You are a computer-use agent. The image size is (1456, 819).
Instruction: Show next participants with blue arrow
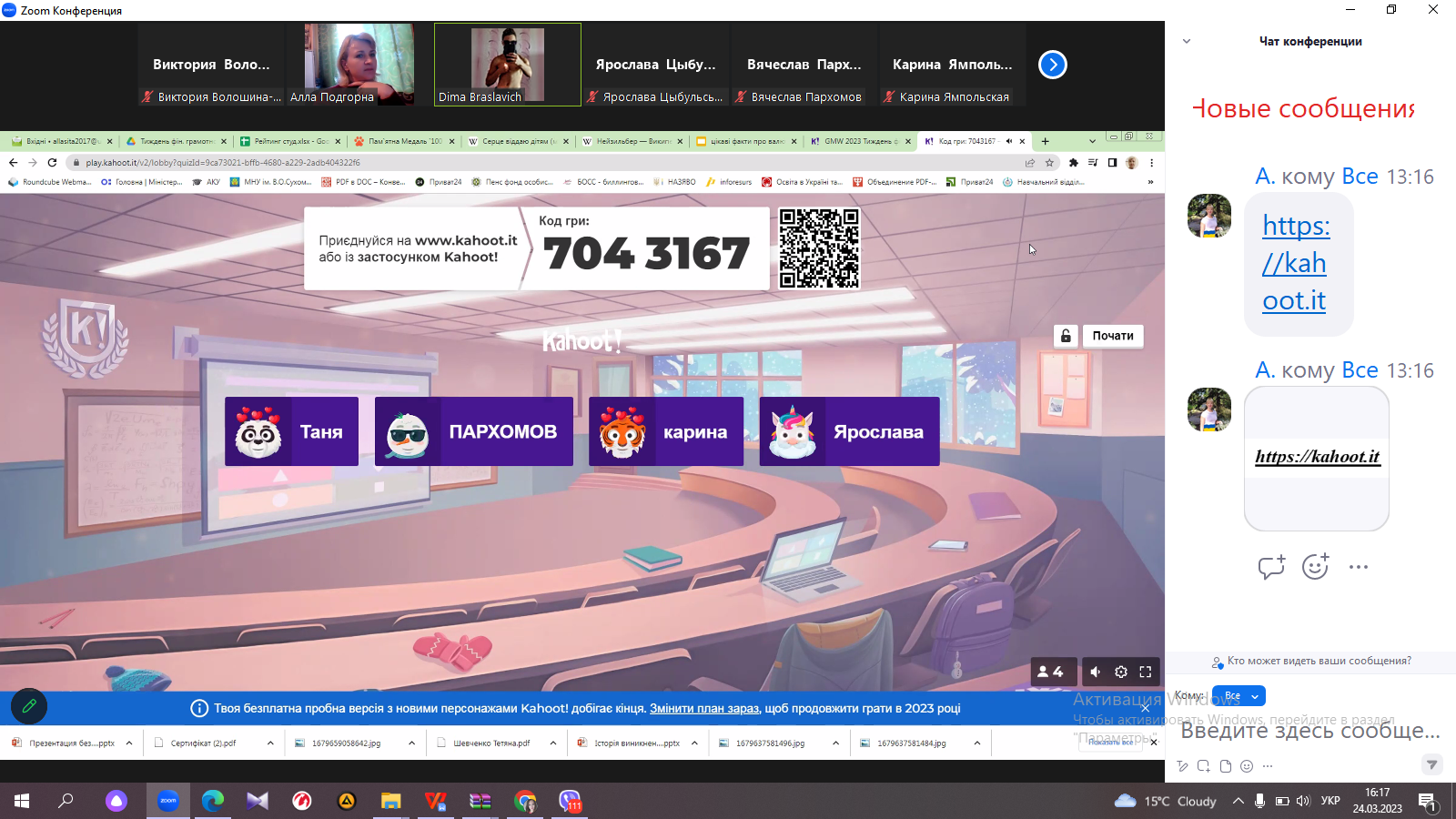[x=1053, y=65]
